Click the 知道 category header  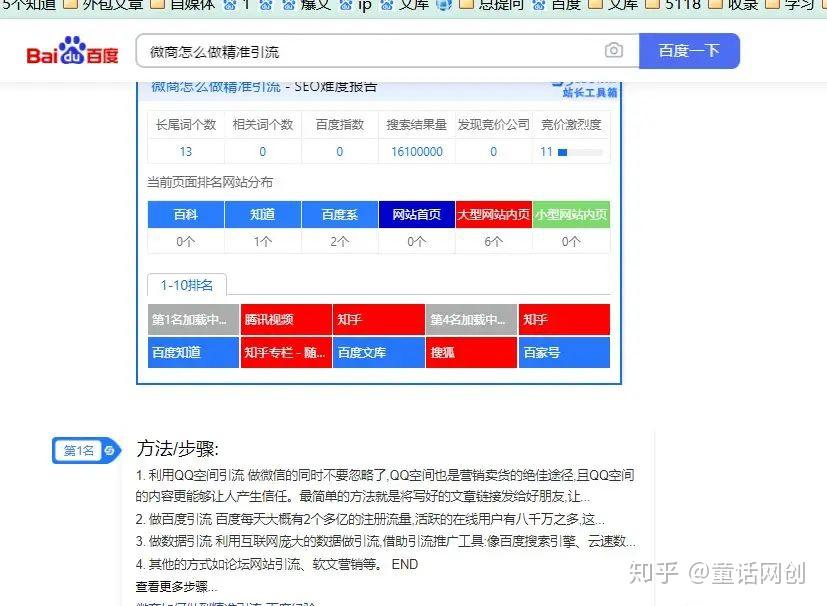(263, 215)
